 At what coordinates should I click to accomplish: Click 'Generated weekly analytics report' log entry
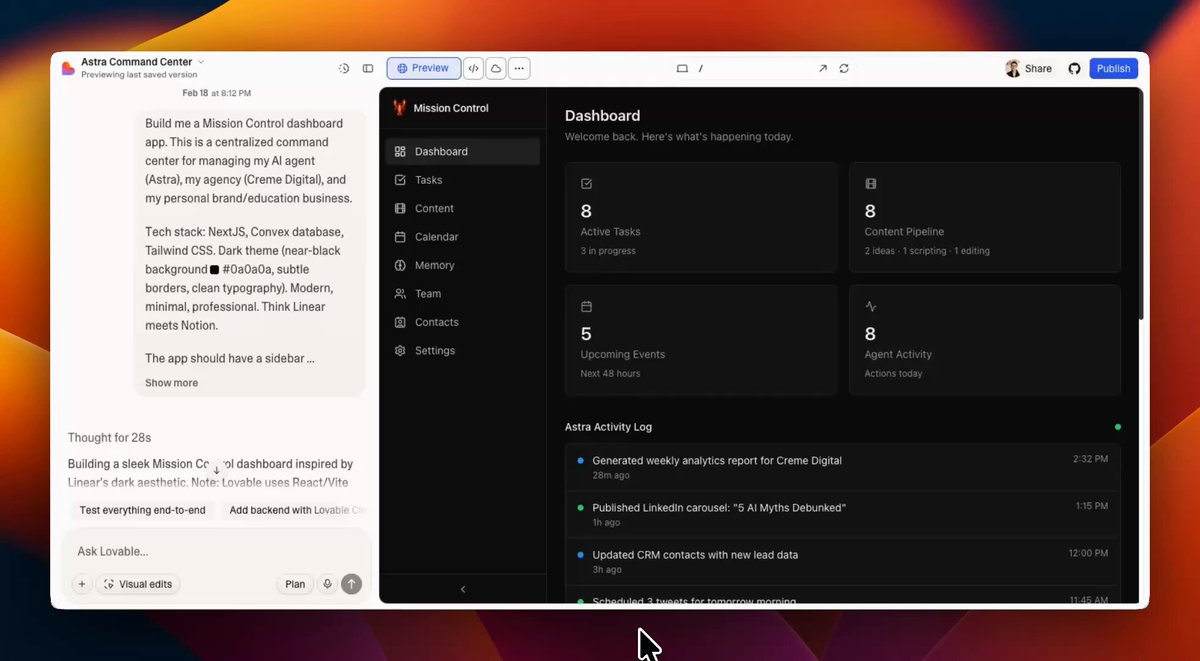[842, 467]
